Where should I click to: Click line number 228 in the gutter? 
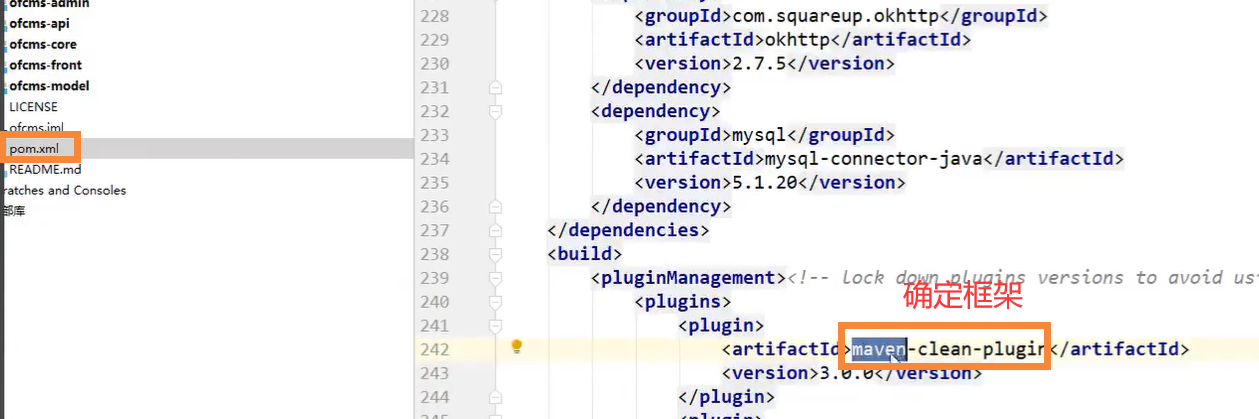(x=434, y=16)
